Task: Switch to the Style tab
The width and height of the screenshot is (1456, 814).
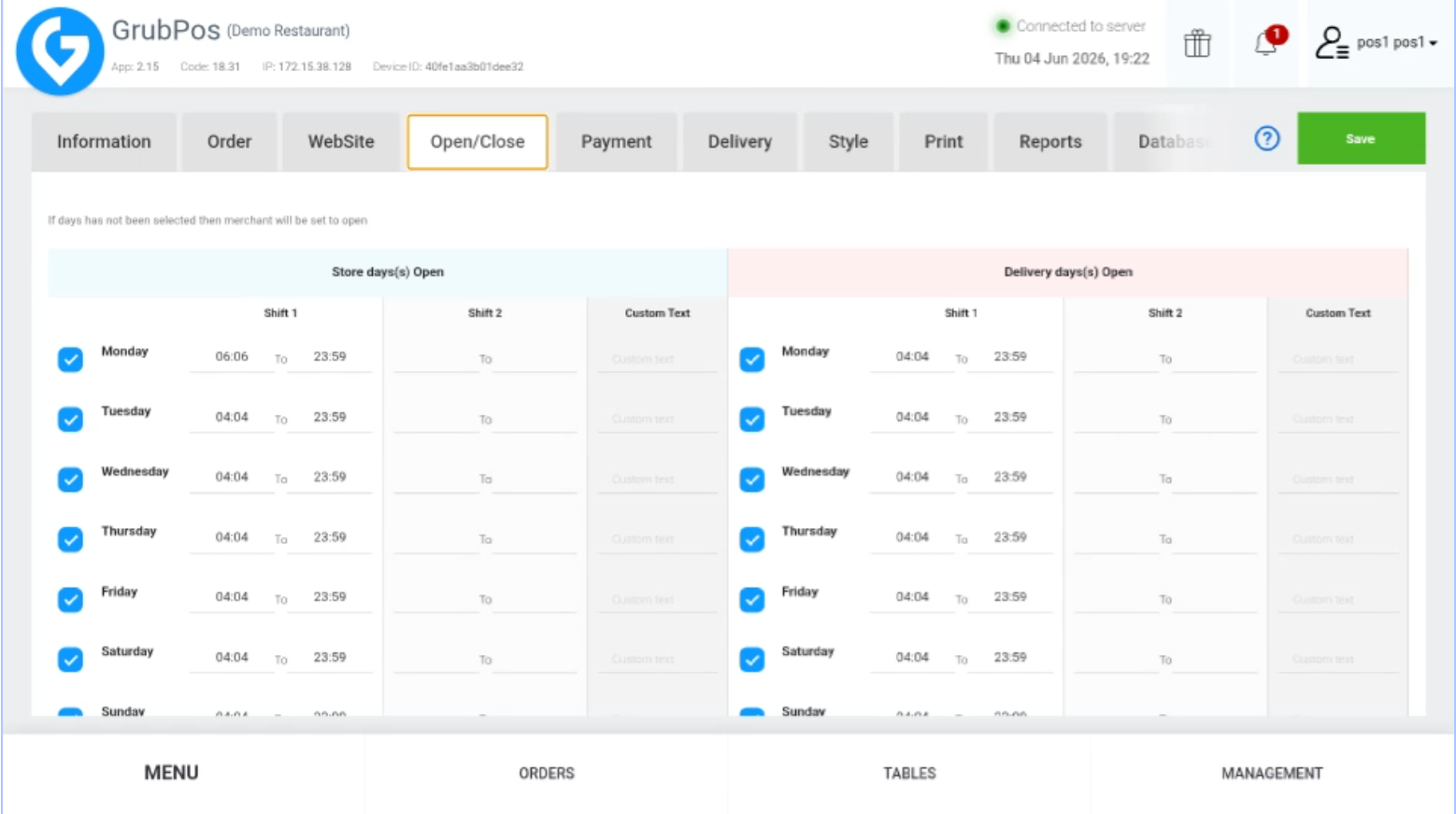Action: pyautogui.click(x=849, y=142)
